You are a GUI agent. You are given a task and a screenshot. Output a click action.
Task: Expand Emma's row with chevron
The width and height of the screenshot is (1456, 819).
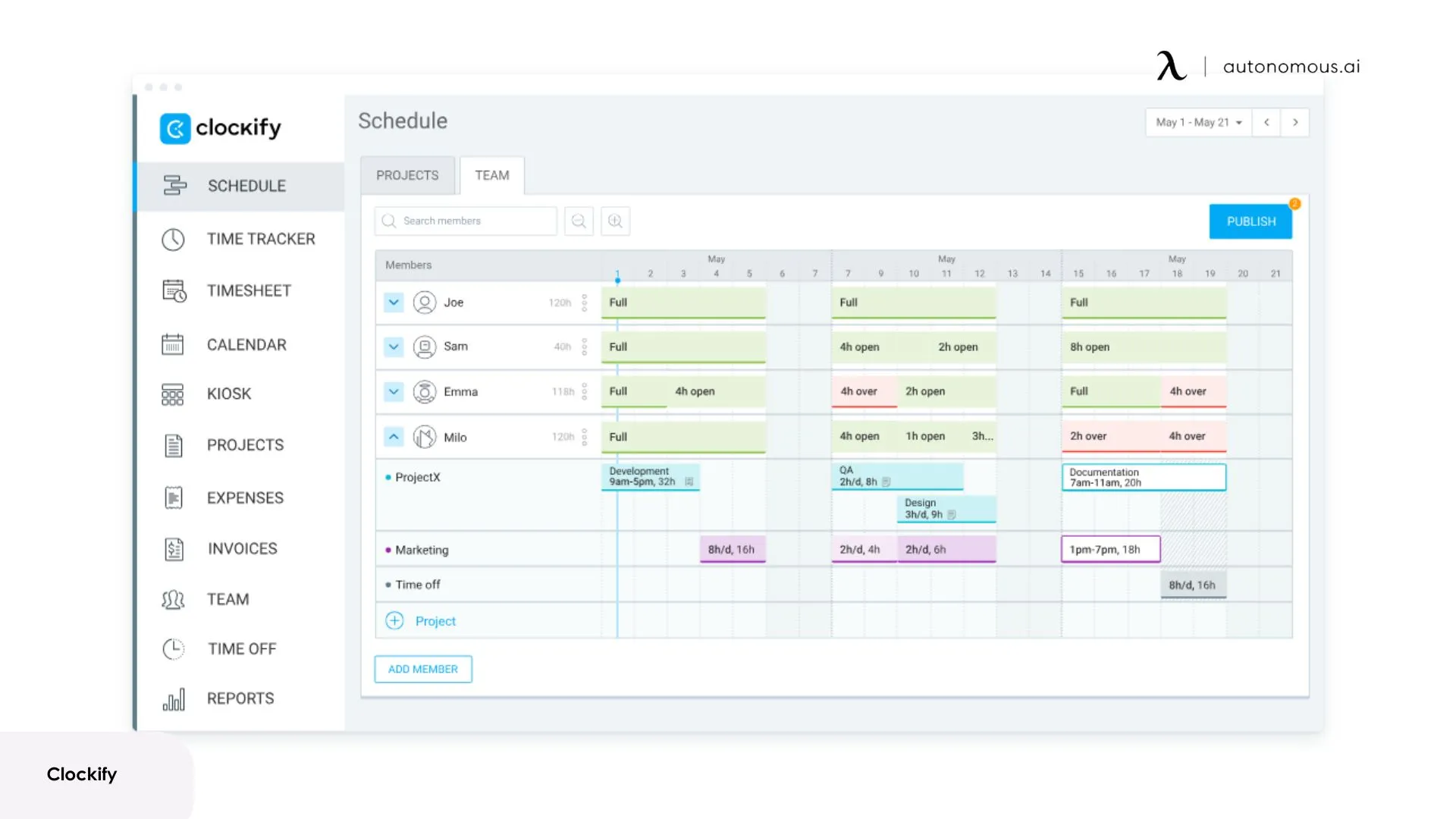coord(394,392)
